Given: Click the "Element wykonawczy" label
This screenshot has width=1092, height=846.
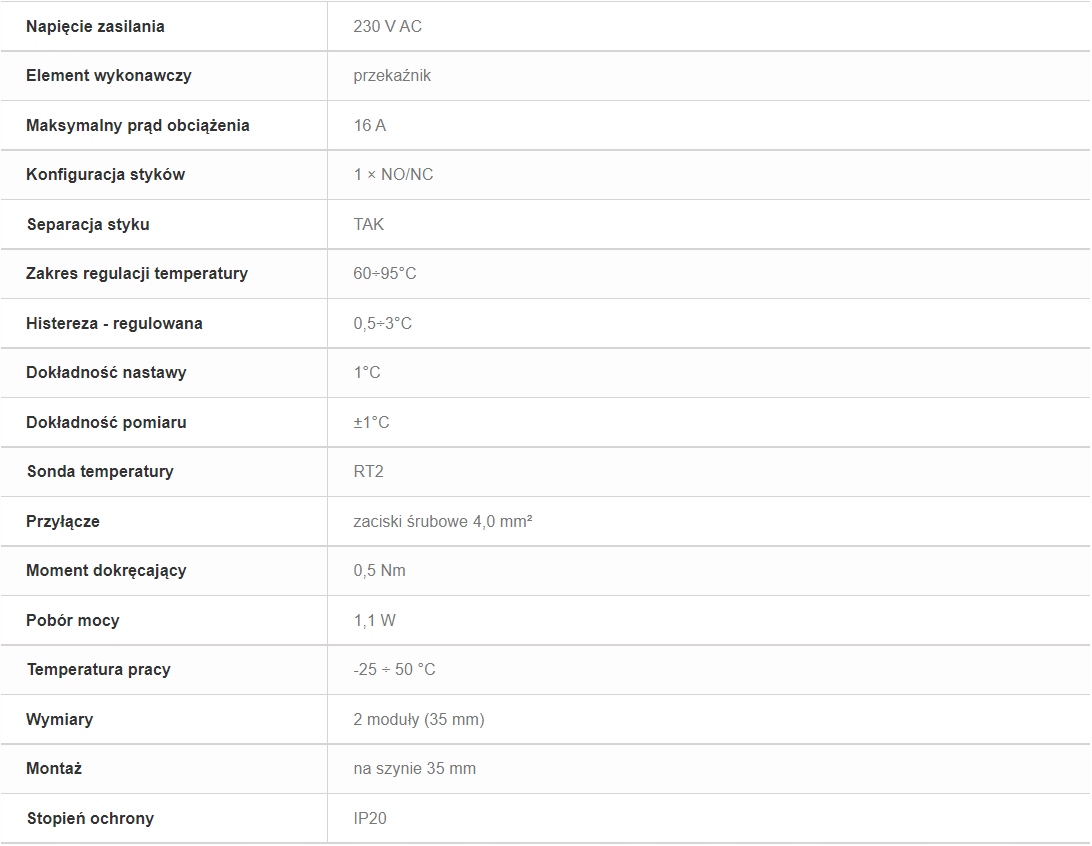Looking at the screenshot, I should click(108, 75).
